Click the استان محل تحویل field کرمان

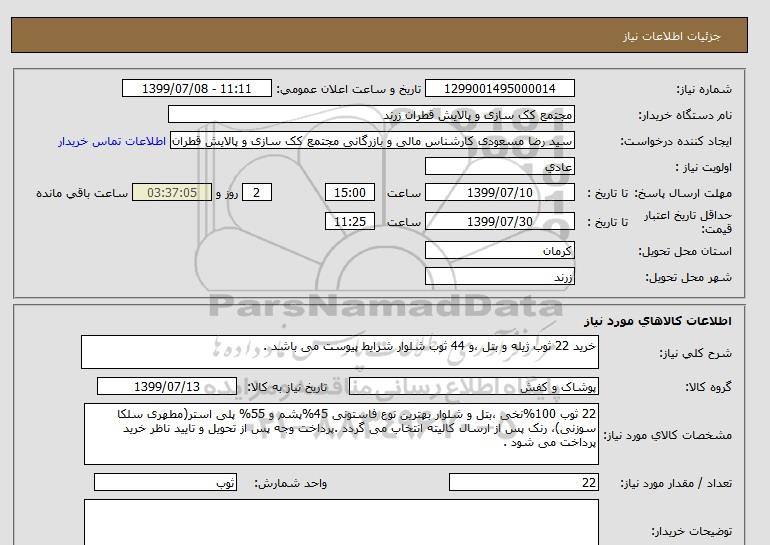tap(501, 249)
